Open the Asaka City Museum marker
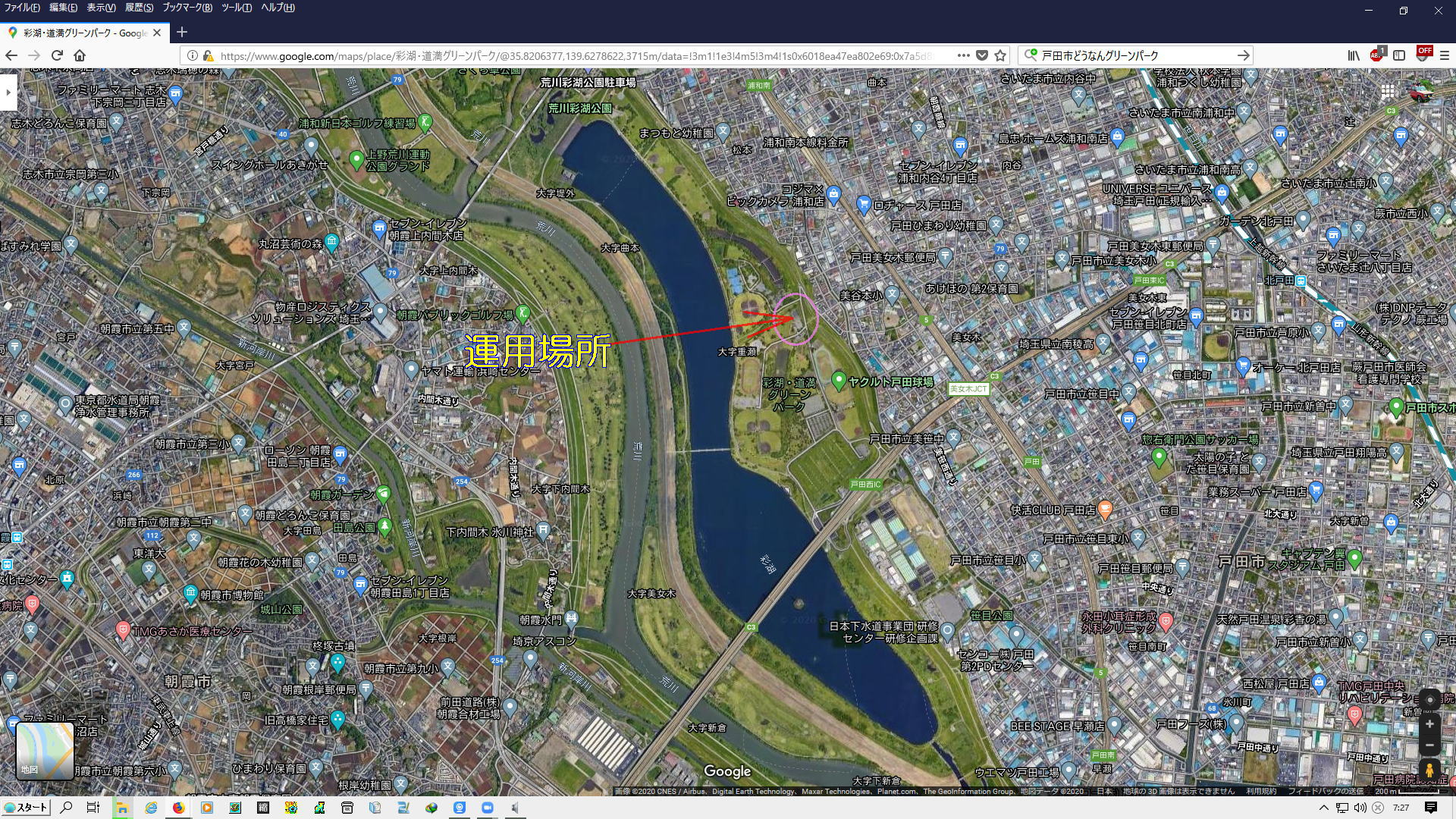The image size is (1456, 819). point(190,593)
